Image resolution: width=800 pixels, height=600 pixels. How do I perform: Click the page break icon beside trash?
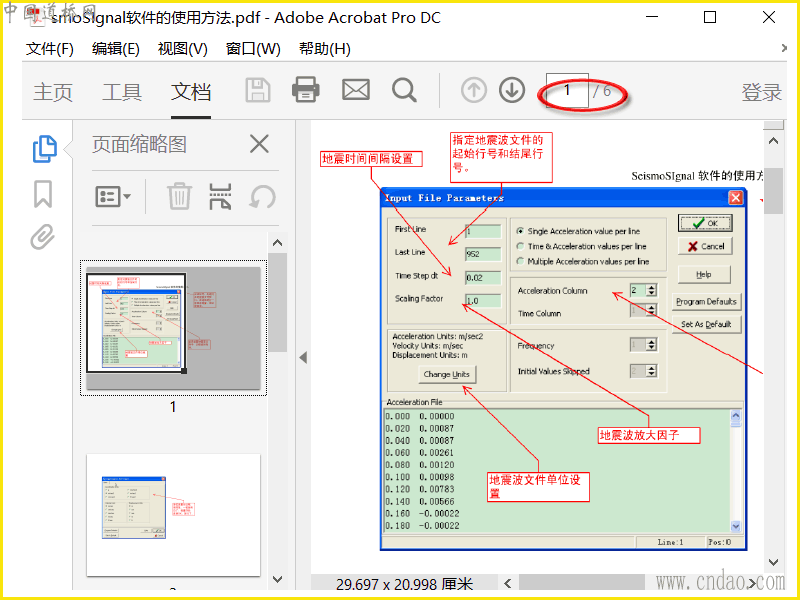(220, 196)
